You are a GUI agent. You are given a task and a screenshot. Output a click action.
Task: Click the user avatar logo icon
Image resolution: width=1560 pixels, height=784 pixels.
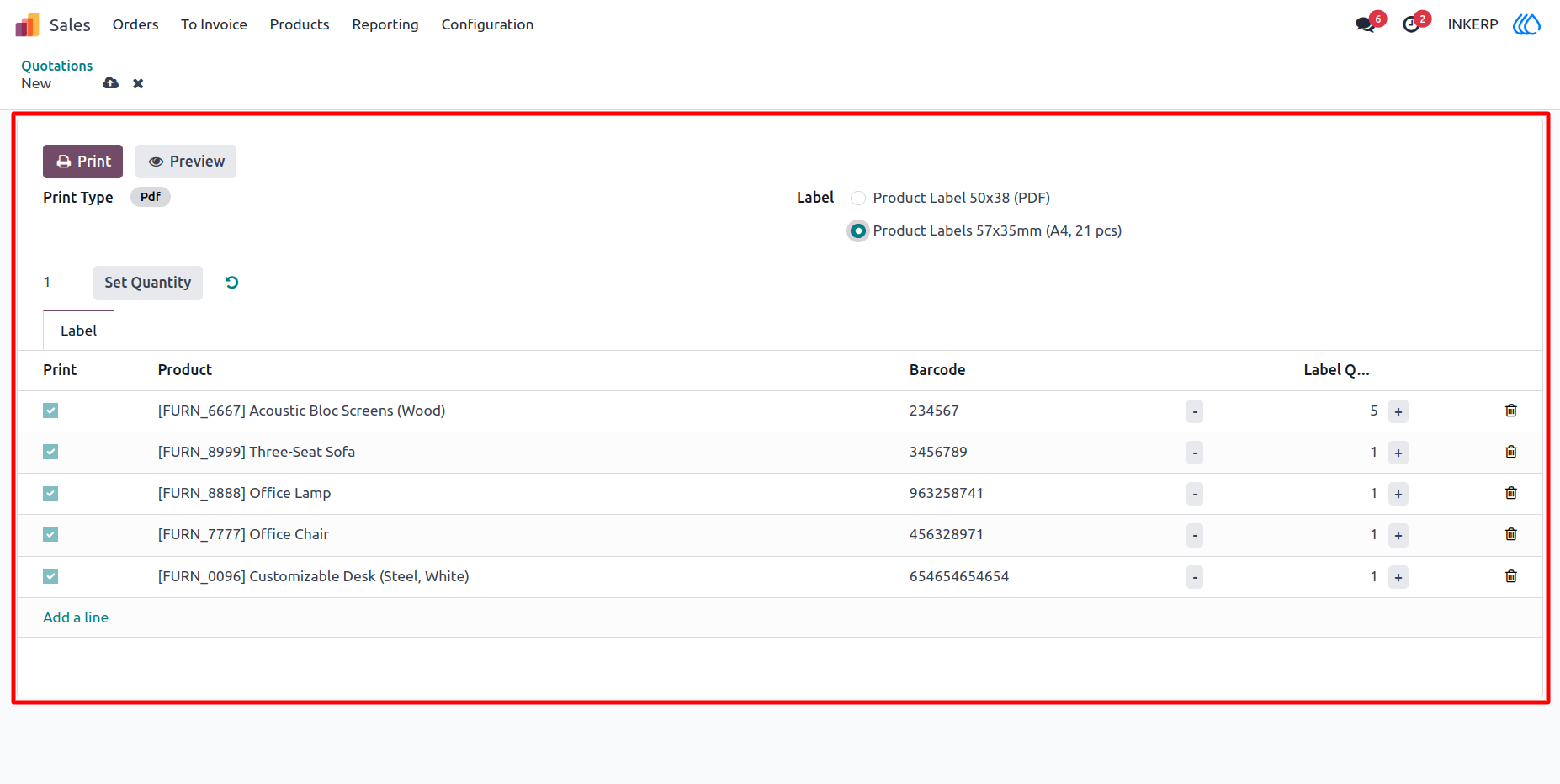[1526, 24]
